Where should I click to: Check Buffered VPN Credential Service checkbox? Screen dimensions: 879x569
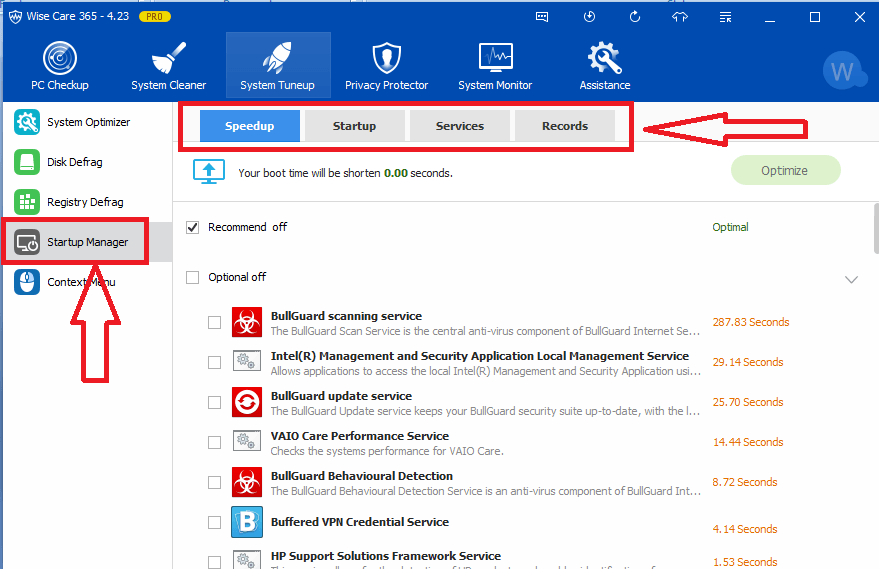[214, 522]
